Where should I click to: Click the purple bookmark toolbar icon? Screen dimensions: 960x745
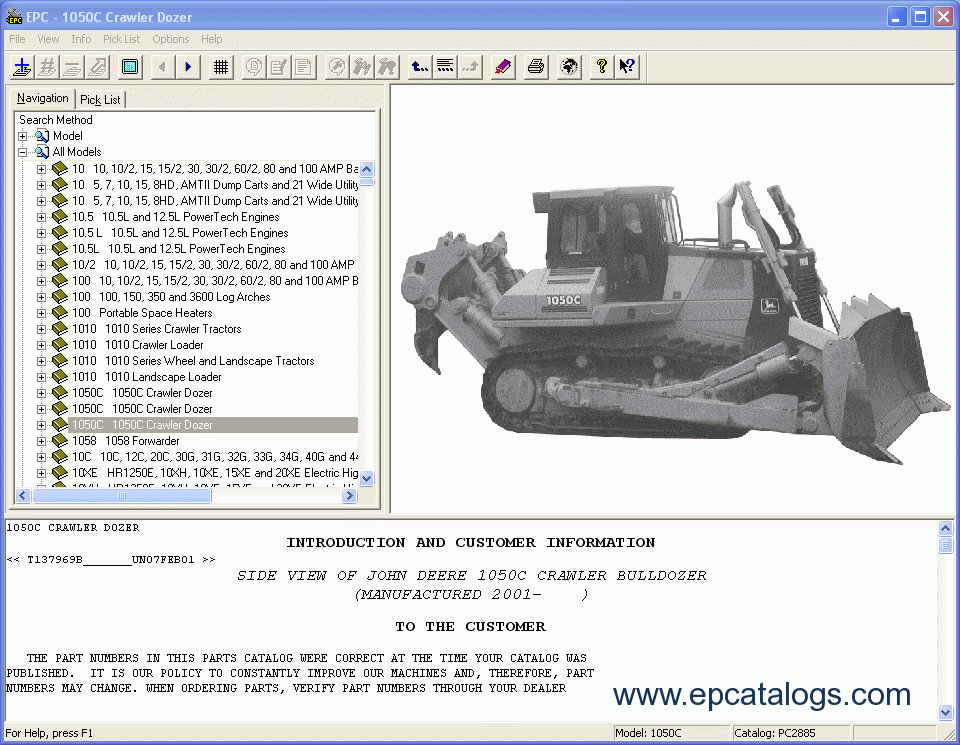pos(503,67)
